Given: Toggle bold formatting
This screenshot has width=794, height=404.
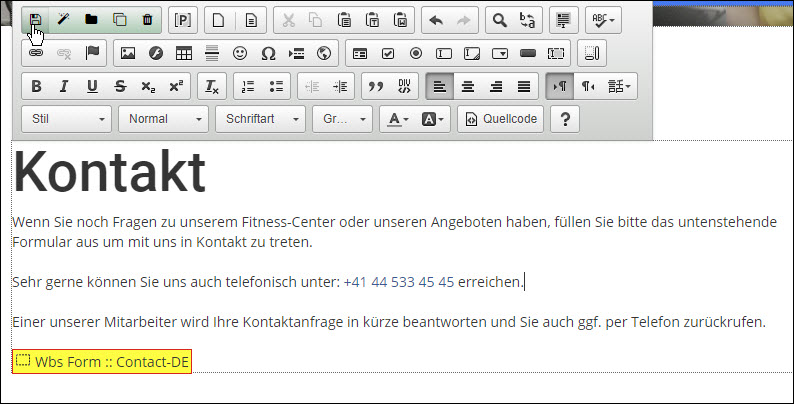Looking at the screenshot, I should click(x=36, y=86).
